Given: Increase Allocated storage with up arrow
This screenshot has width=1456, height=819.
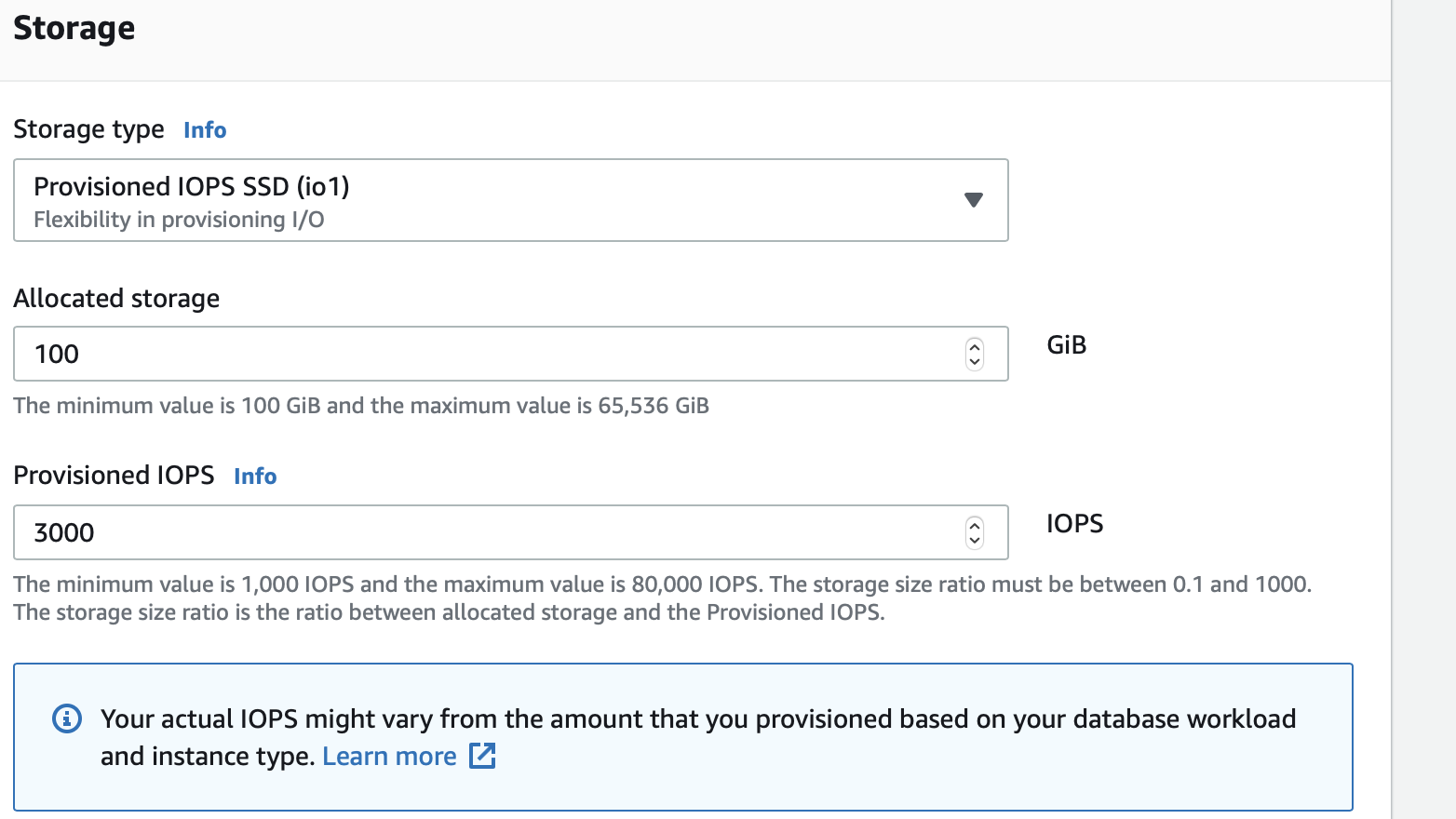Looking at the screenshot, I should point(975,346).
